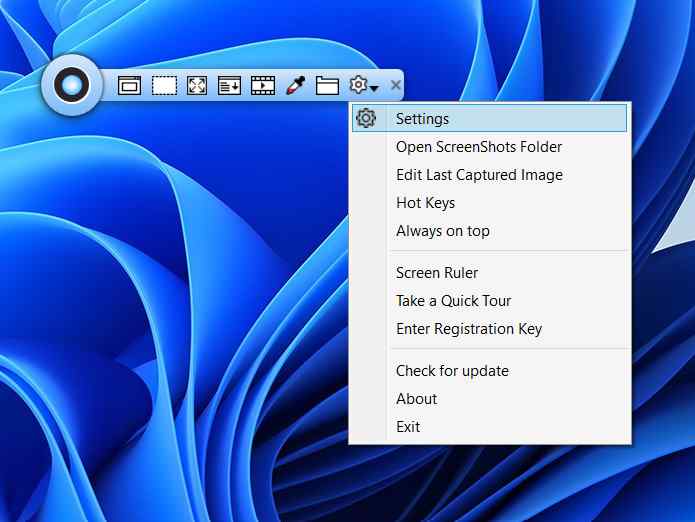The width and height of the screenshot is (695, 522).
Task: Select the capture window tool icon
Action: pyautogui.click(x=129, y=86)
